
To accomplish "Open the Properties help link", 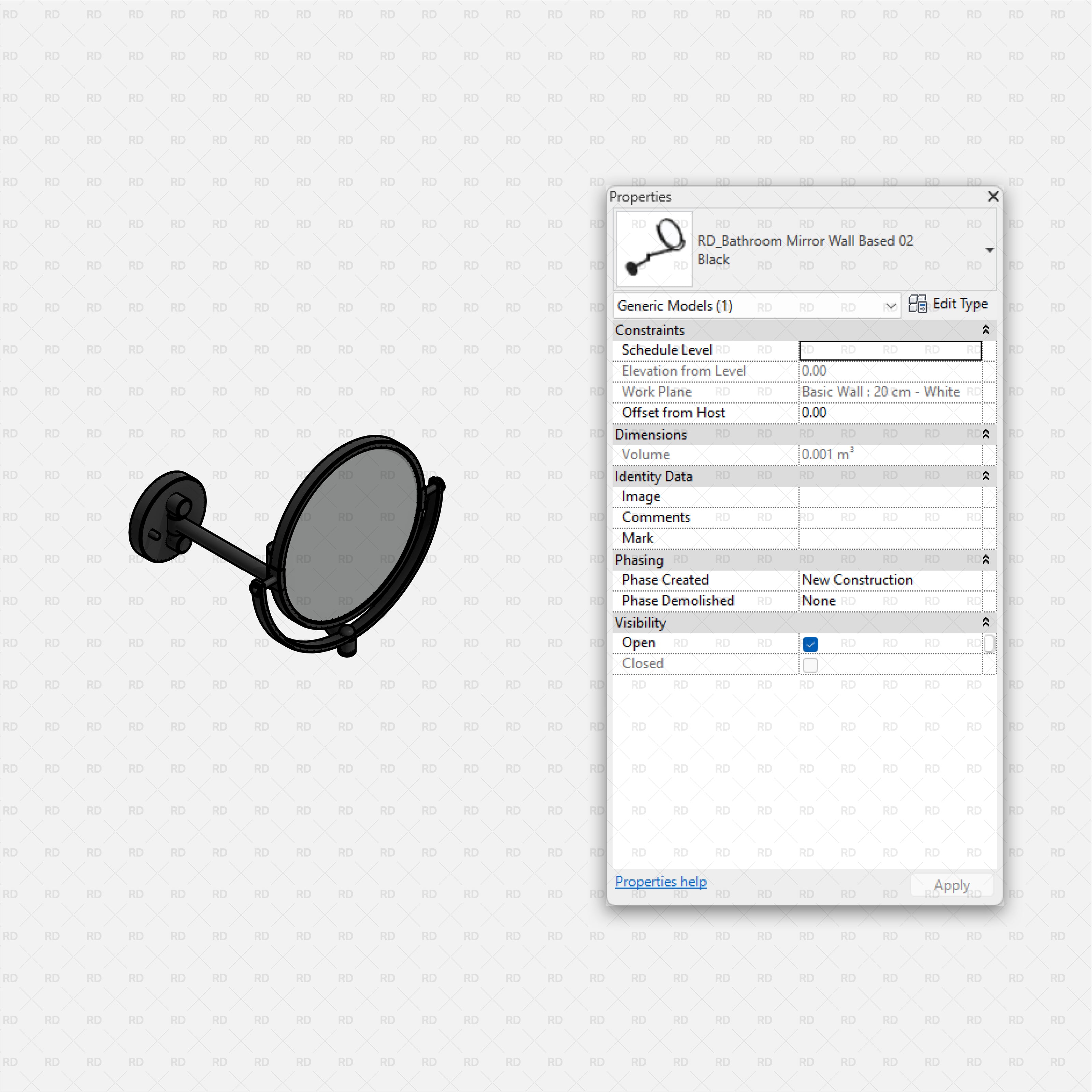I will point(660,882).
